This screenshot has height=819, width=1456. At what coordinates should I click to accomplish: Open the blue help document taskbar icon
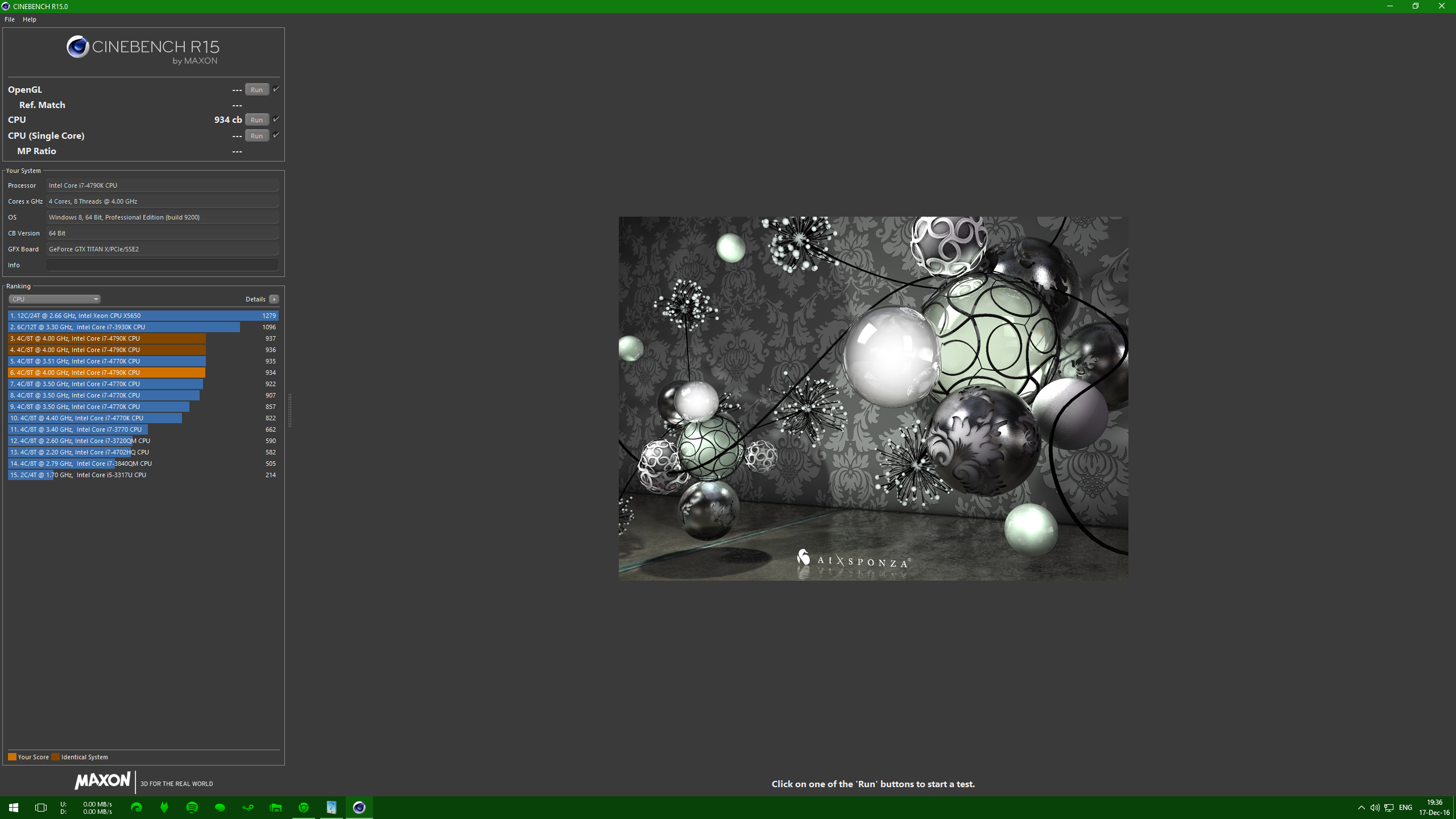pyautogui.click(x=332, y=808)
